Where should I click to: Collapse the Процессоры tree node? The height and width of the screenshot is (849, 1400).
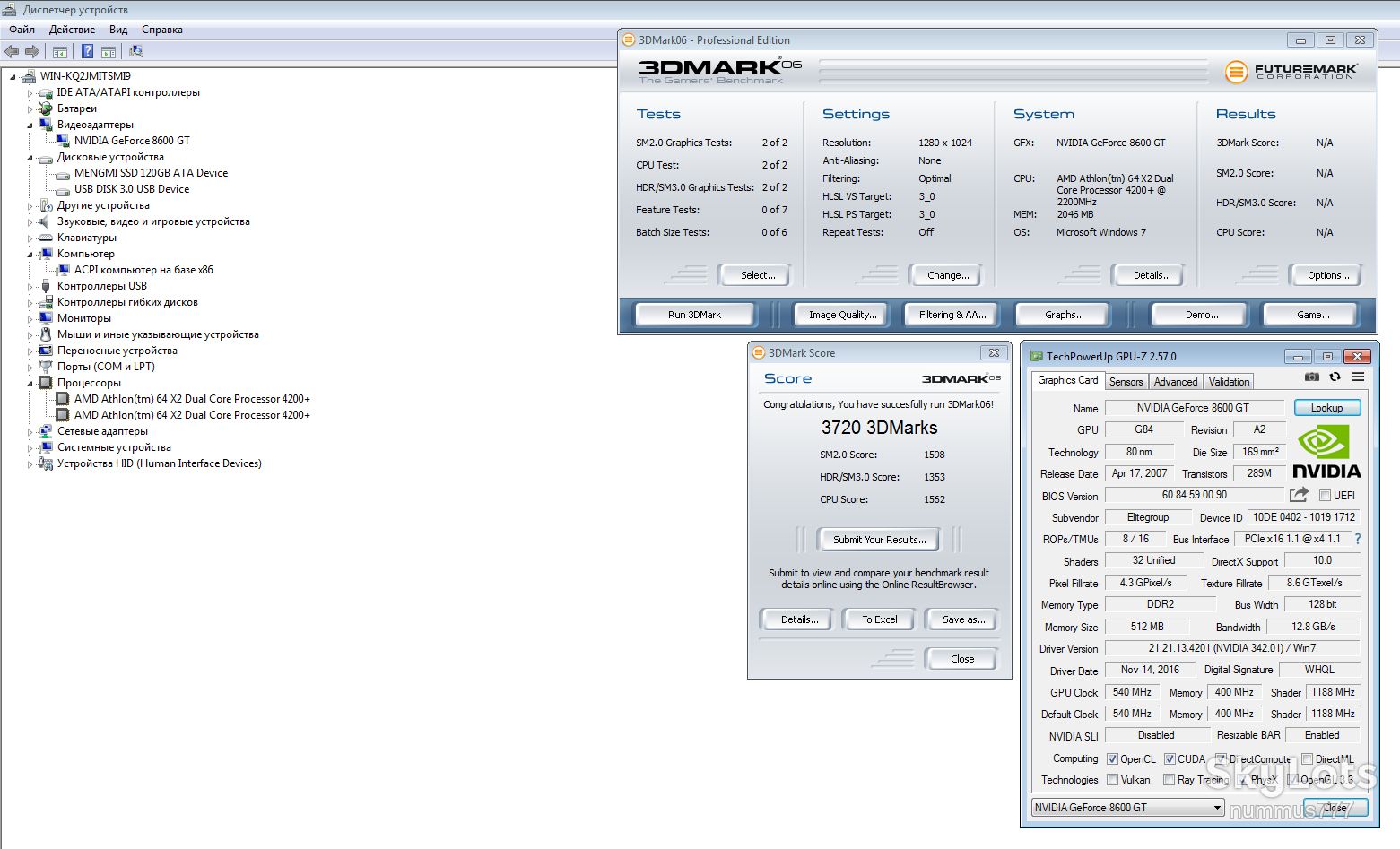(x=30, y=384)
